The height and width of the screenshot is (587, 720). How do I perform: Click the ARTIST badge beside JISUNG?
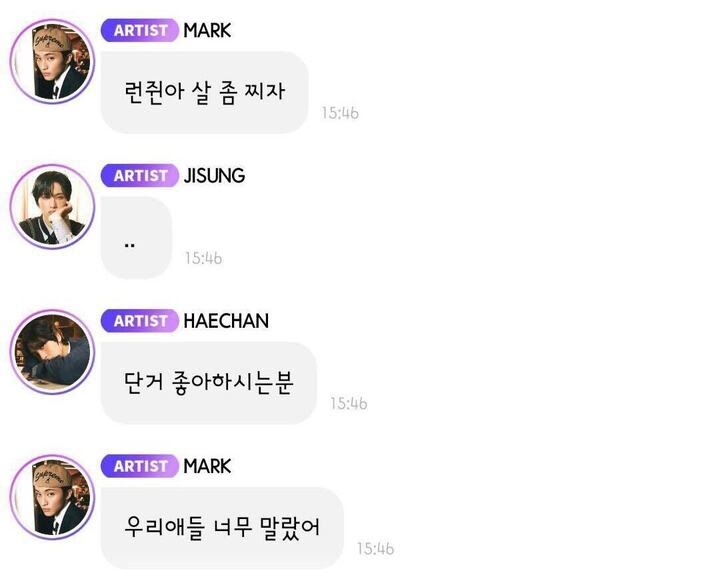coord(140,175)
